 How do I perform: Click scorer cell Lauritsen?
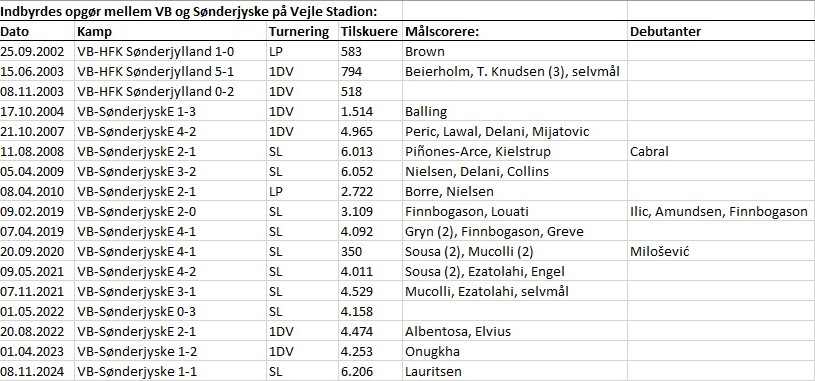coord(515,371)
